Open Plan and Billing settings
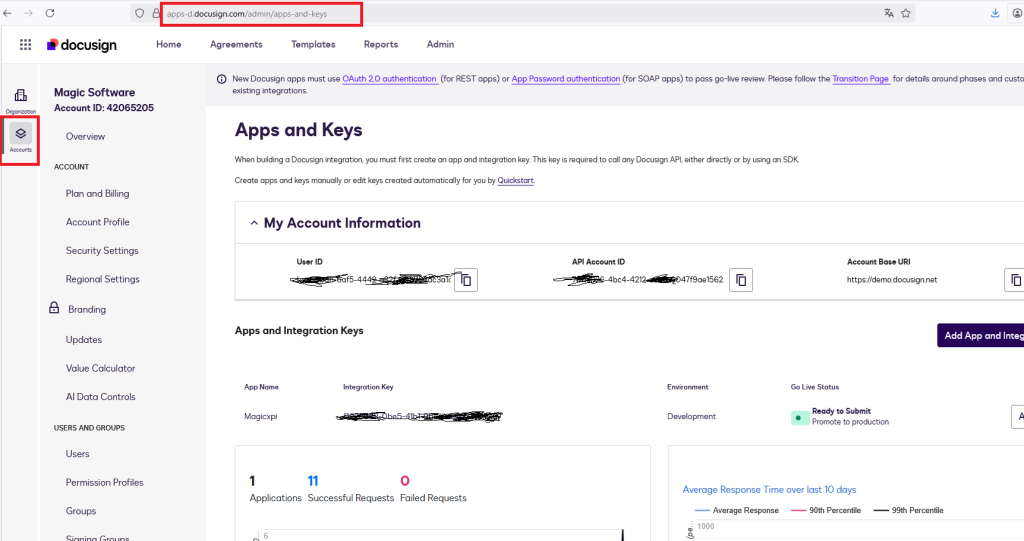Viewport: 1024px width, 541px height. pyautogui.click(x=97, y=193)
